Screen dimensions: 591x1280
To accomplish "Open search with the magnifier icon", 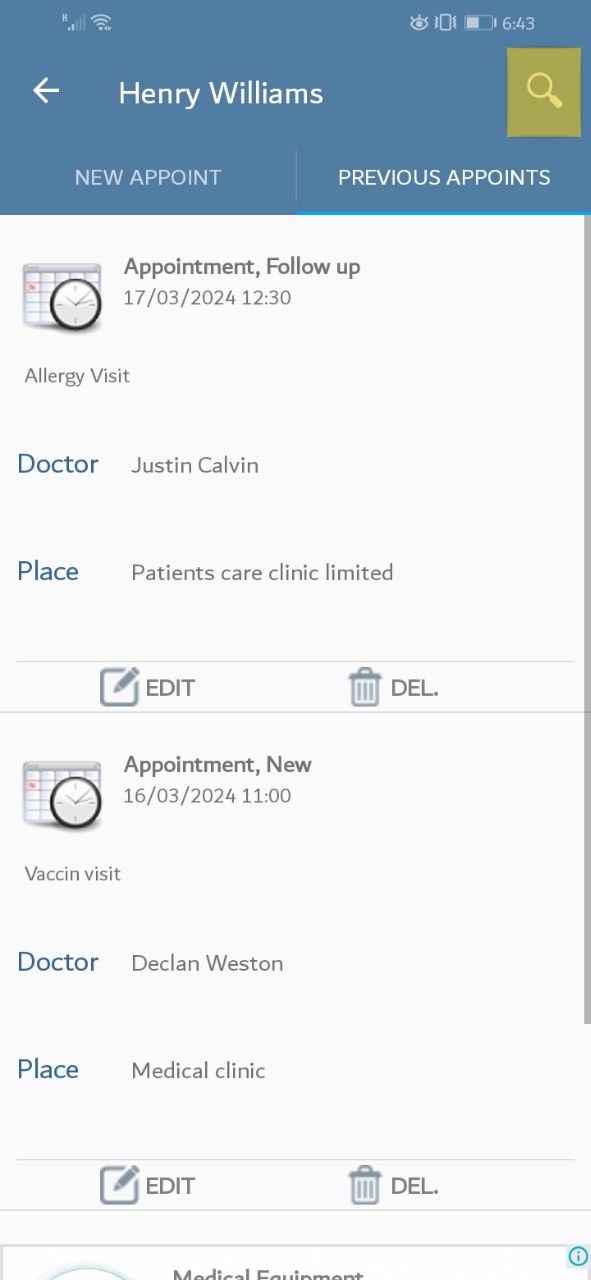I will point(544,91).
